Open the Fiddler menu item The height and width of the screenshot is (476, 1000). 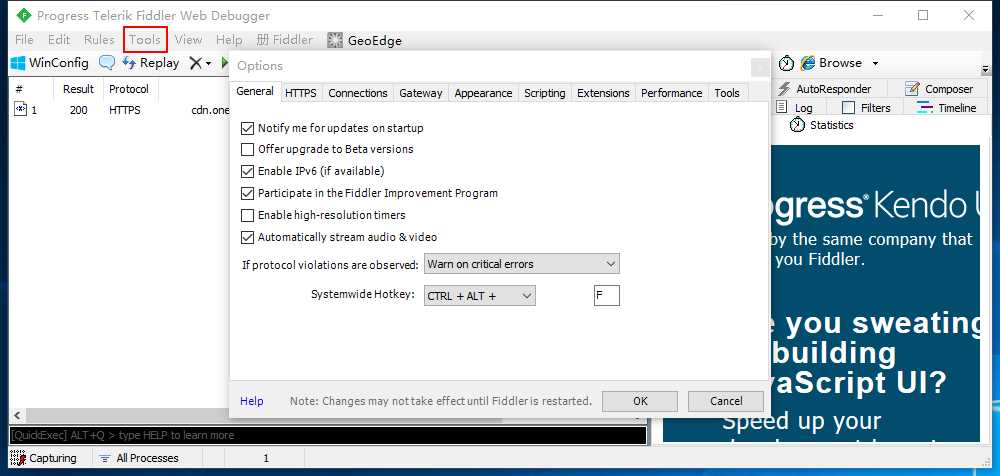(284, 40)
